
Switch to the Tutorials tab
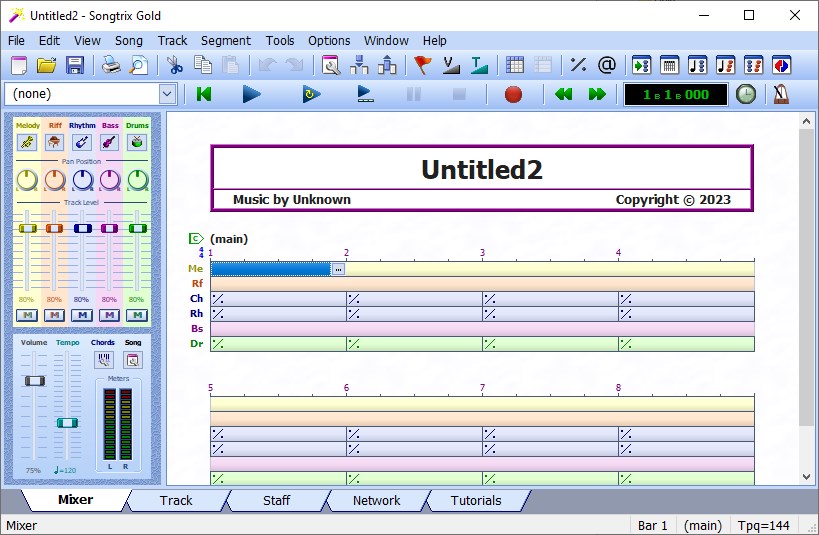pos(476,501)
